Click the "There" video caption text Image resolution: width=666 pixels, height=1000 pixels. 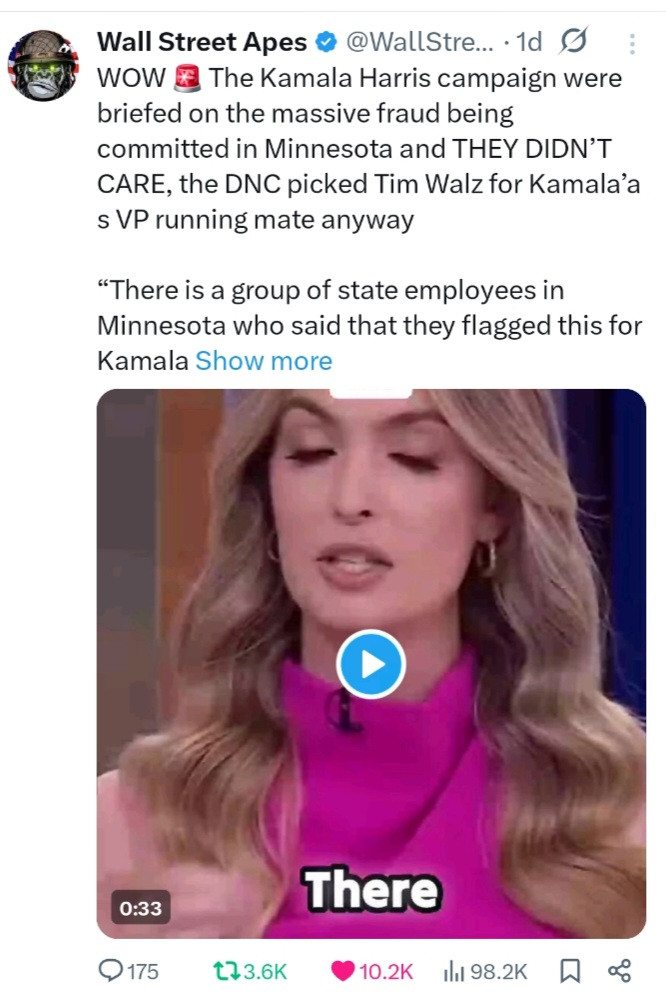pyautogui.click(x=370, y=889)
